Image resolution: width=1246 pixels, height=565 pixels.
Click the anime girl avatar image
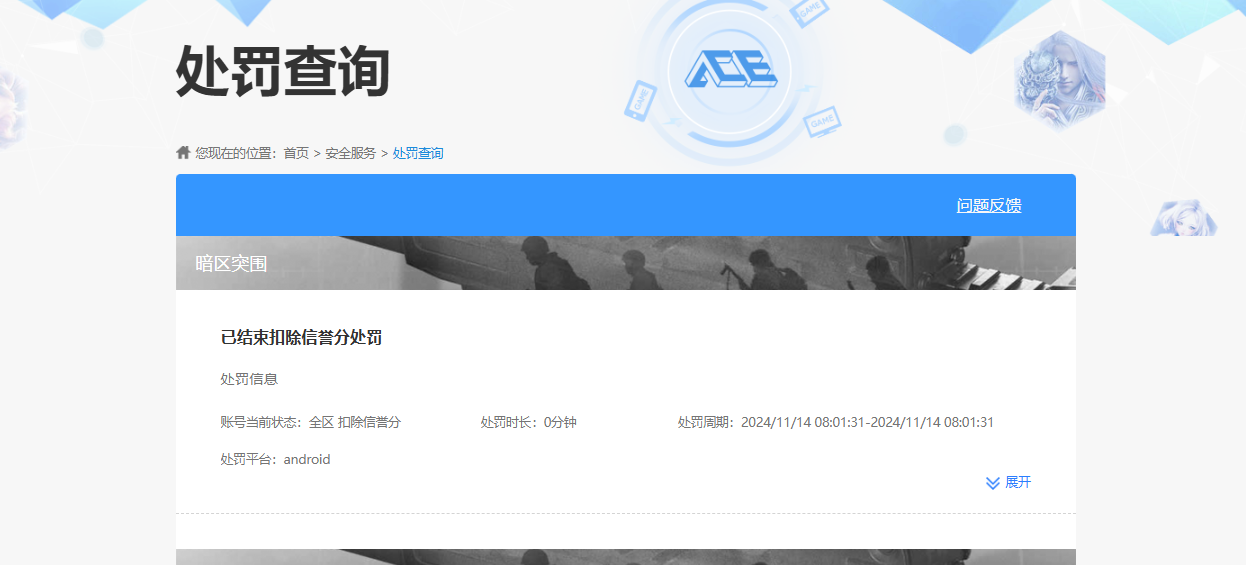(x=1184, y=217)
